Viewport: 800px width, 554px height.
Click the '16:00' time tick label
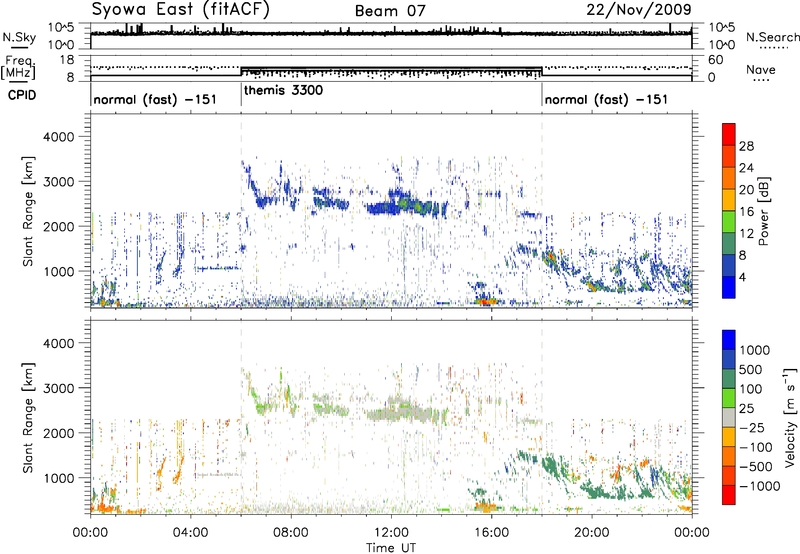point(491,533)
